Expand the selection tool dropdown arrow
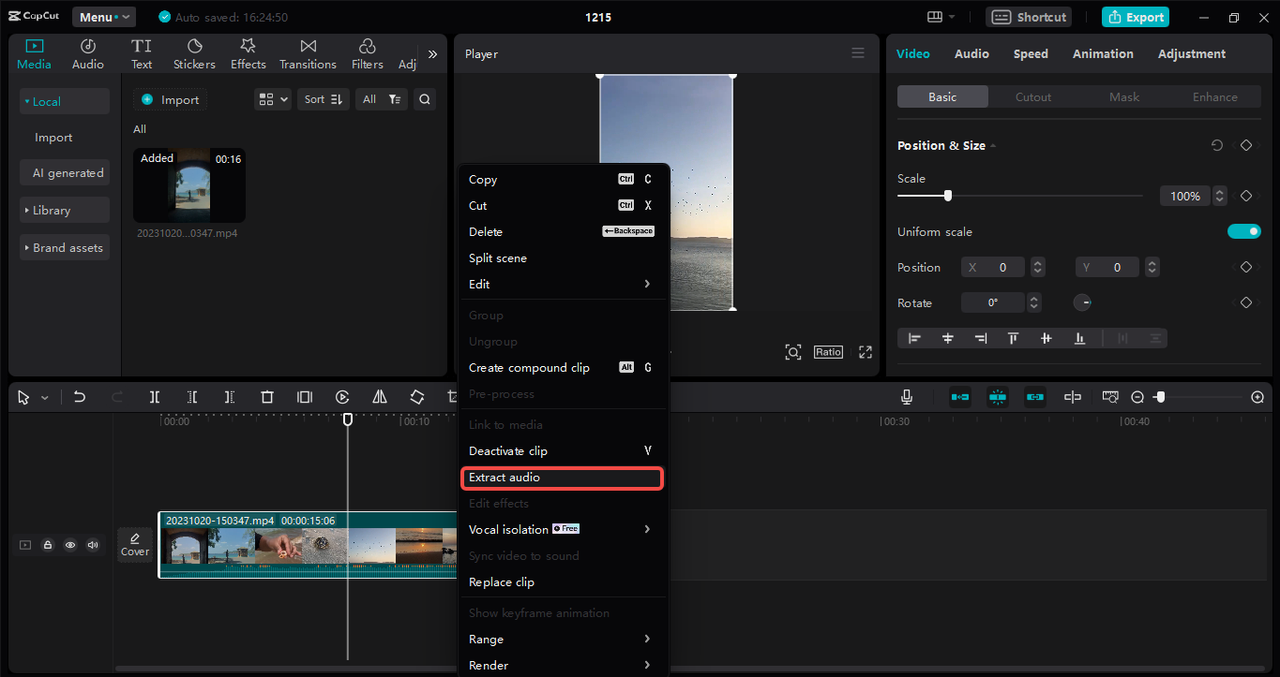This screenshot has width=1280, height=677. coord(45,398)
